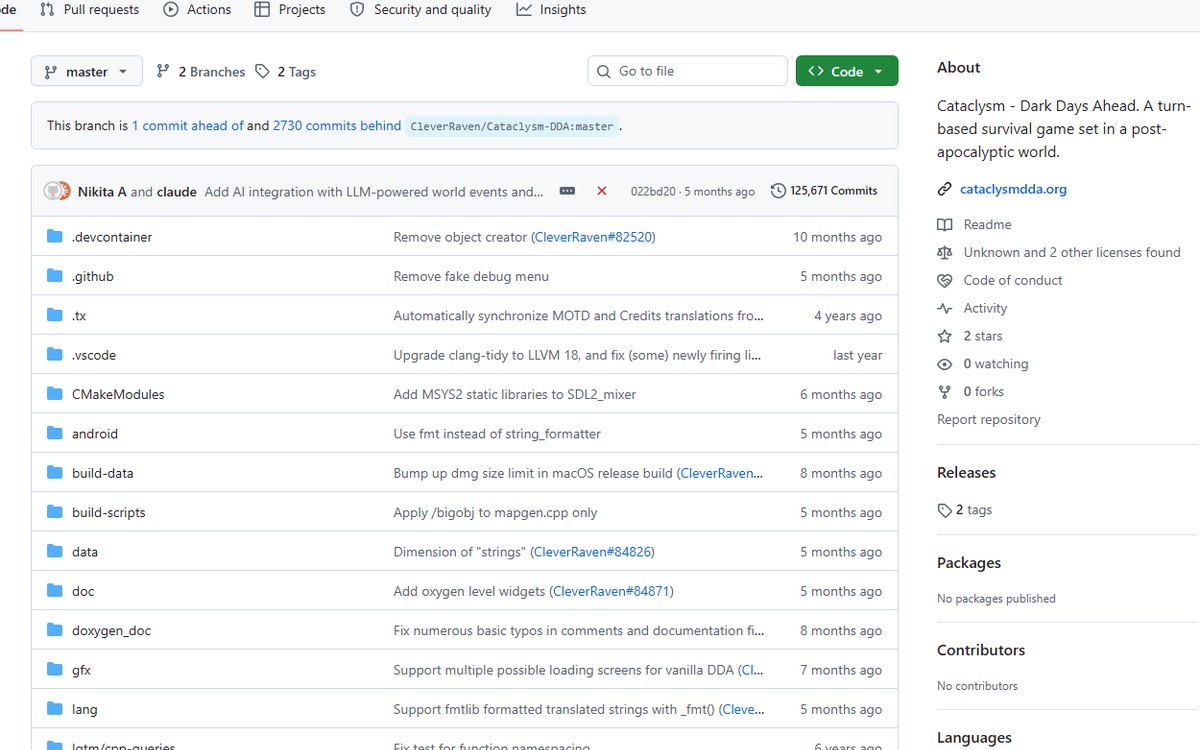Click the Readme book icon
Viewport: 1200px width, 750px height.
click(944, 225)
